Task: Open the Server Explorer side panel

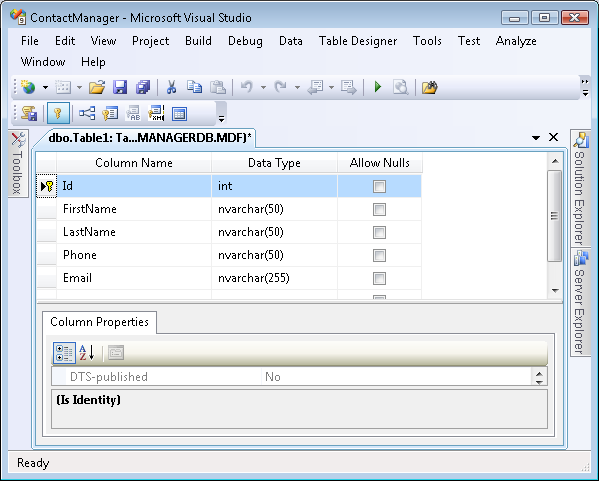Action: click(x=580, y=302)
